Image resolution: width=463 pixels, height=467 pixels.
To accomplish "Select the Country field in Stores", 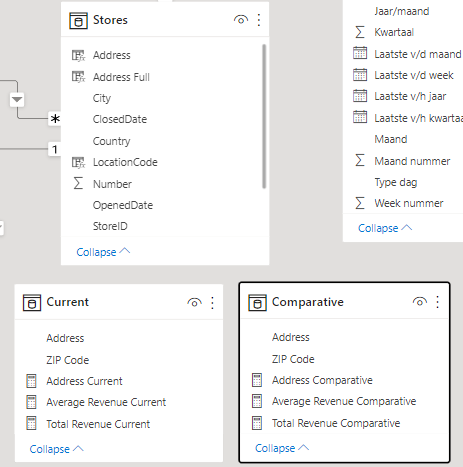I will (111, 141).
